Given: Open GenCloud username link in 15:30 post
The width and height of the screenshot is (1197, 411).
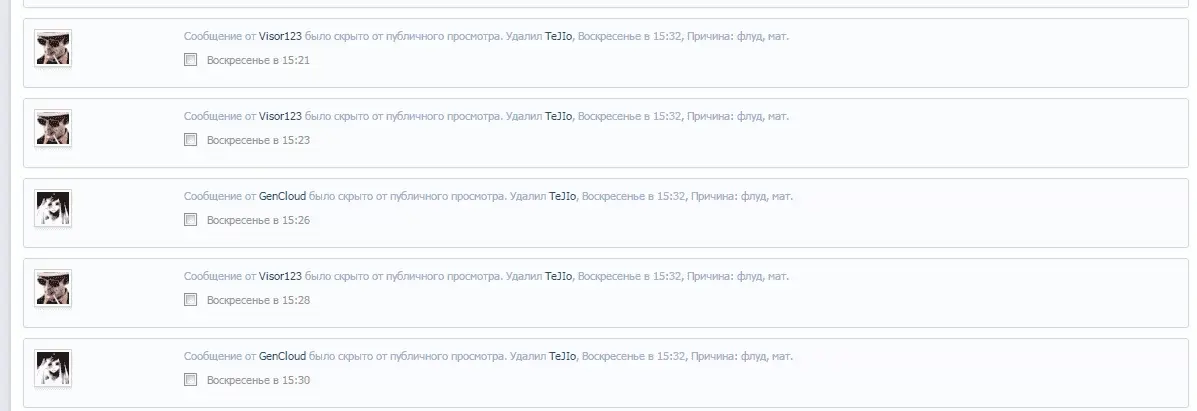Looking at the screenshot, I should point(282,356).
